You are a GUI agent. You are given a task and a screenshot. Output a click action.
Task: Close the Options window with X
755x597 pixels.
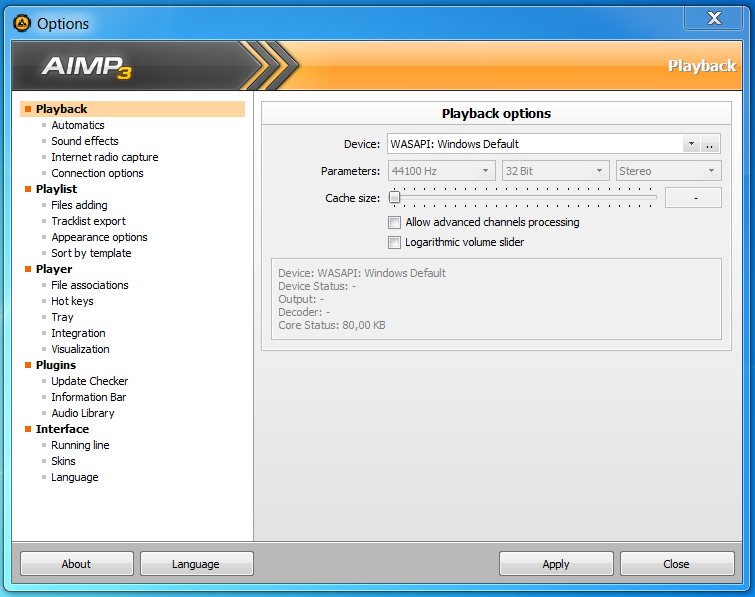click(x=714, y=18)
